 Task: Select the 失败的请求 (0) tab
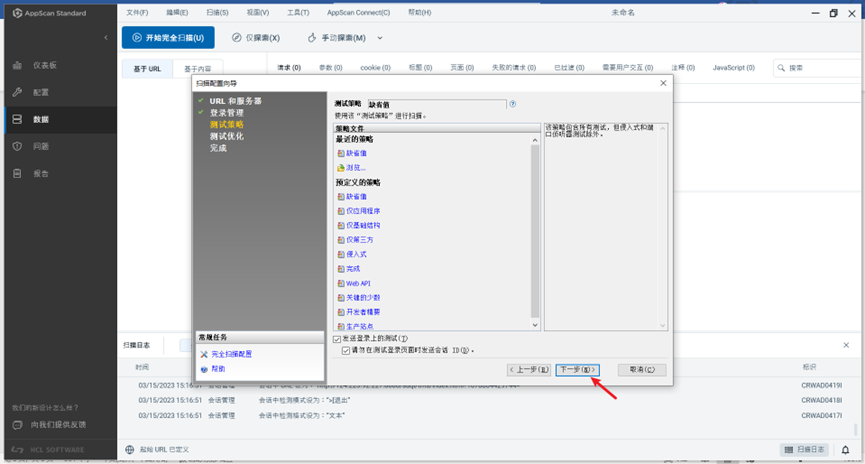coord(514,67)
